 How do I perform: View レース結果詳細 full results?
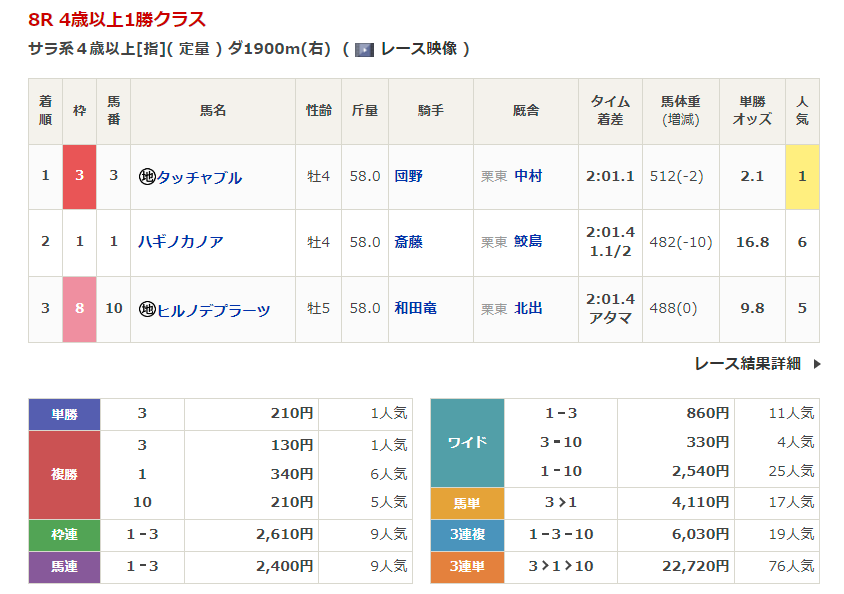747,364
